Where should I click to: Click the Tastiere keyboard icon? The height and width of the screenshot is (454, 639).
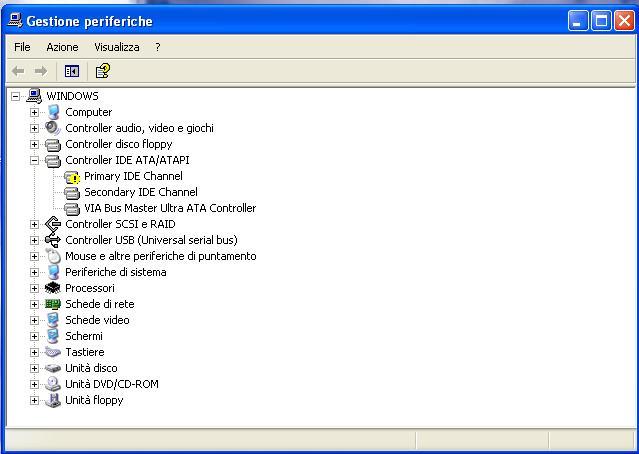tap(53, 352)
